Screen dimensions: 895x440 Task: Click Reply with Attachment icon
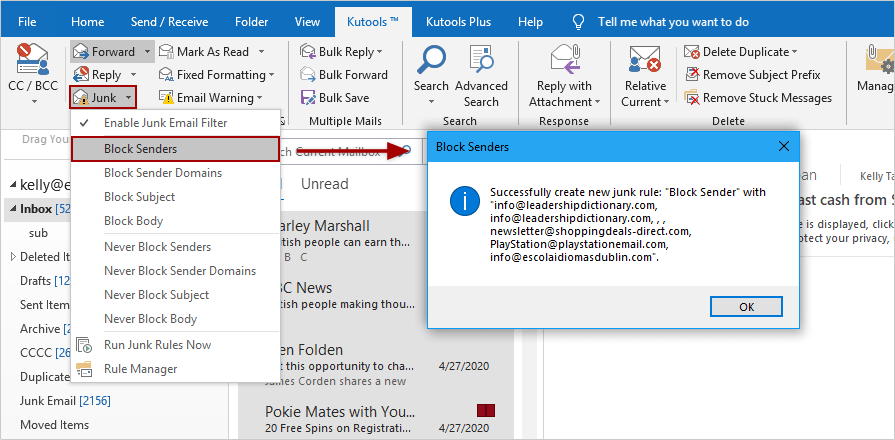(565, 60)
